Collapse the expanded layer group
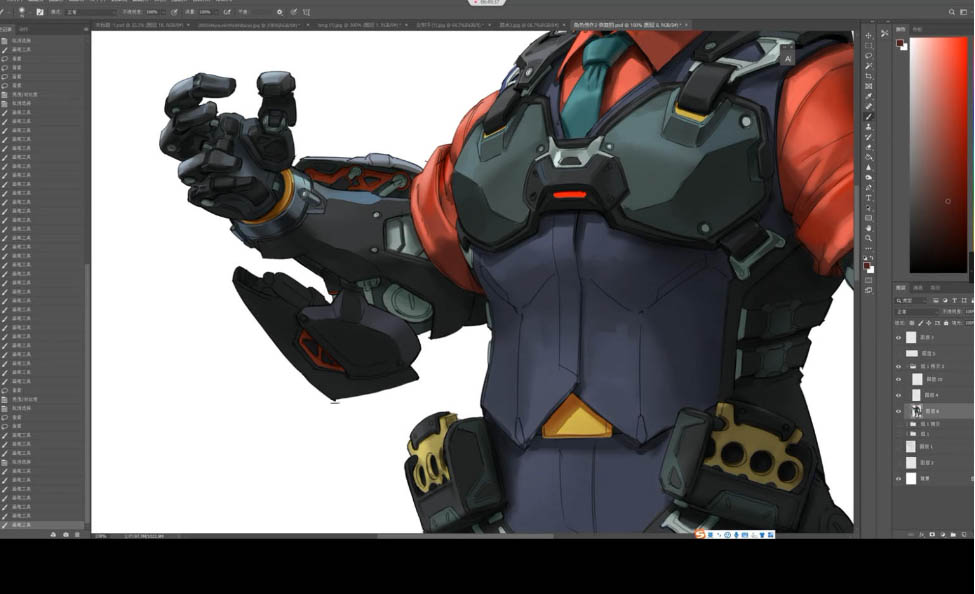The image size is (975, 594). coord(907,366)
